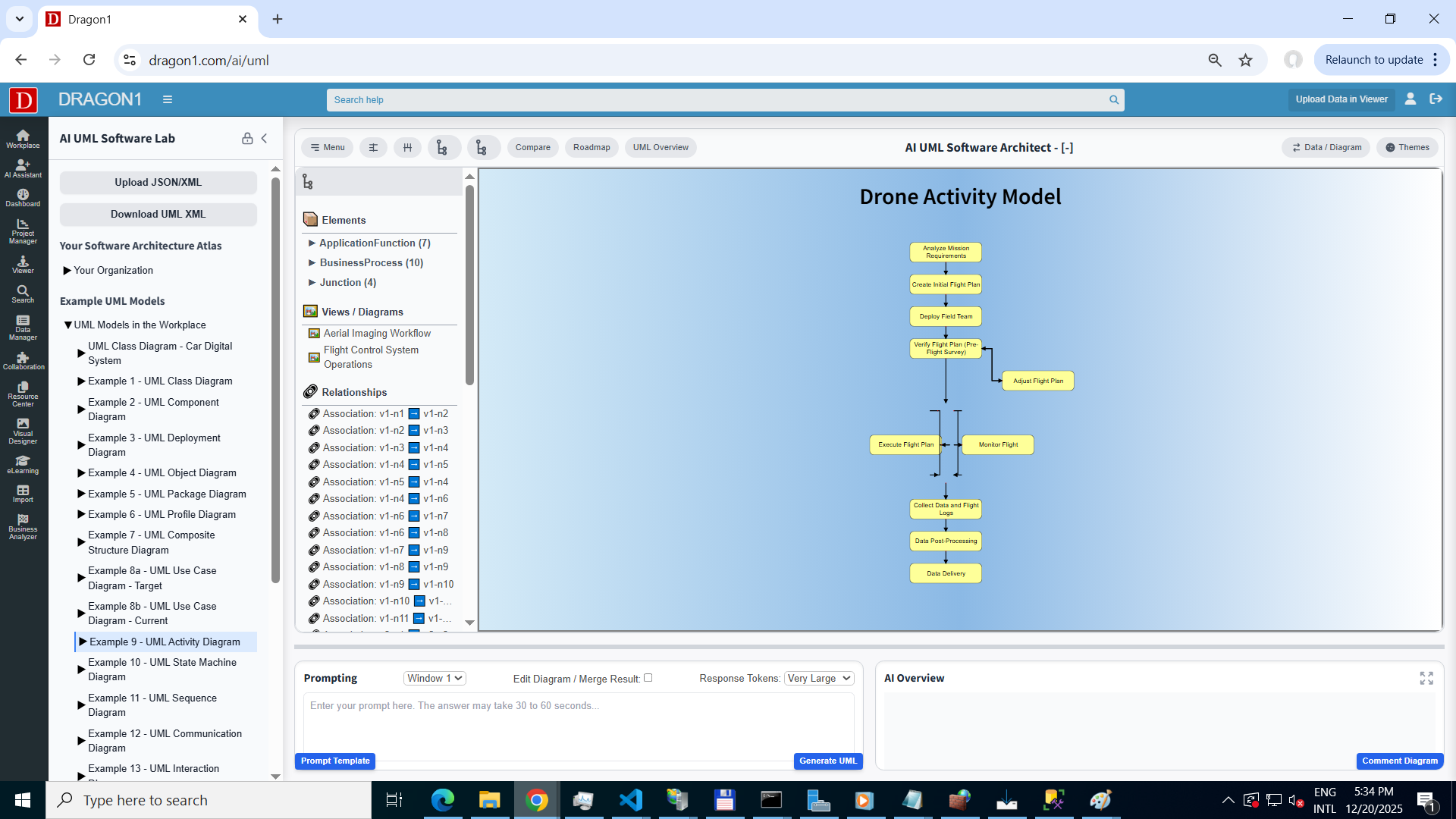Click the horizontal layout toolbar icon

pos(407,147)
